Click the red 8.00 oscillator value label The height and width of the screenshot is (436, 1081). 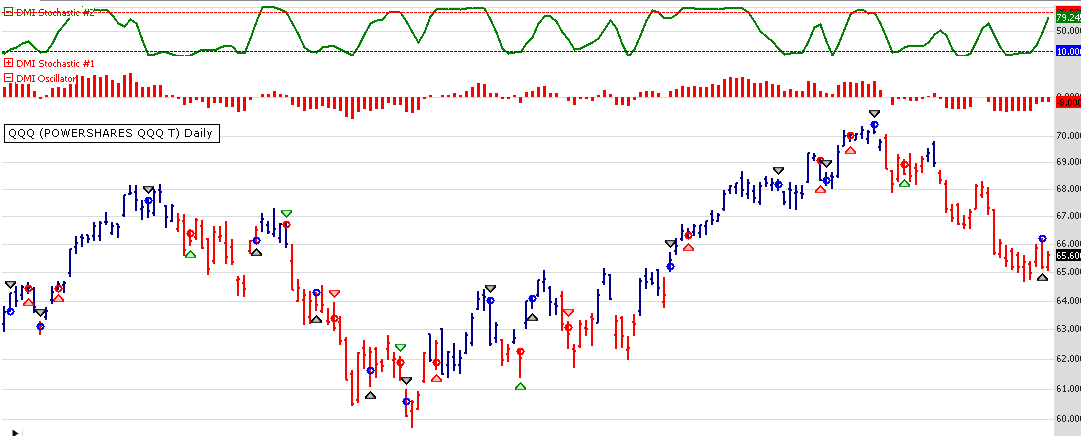tap(1068, 102)
